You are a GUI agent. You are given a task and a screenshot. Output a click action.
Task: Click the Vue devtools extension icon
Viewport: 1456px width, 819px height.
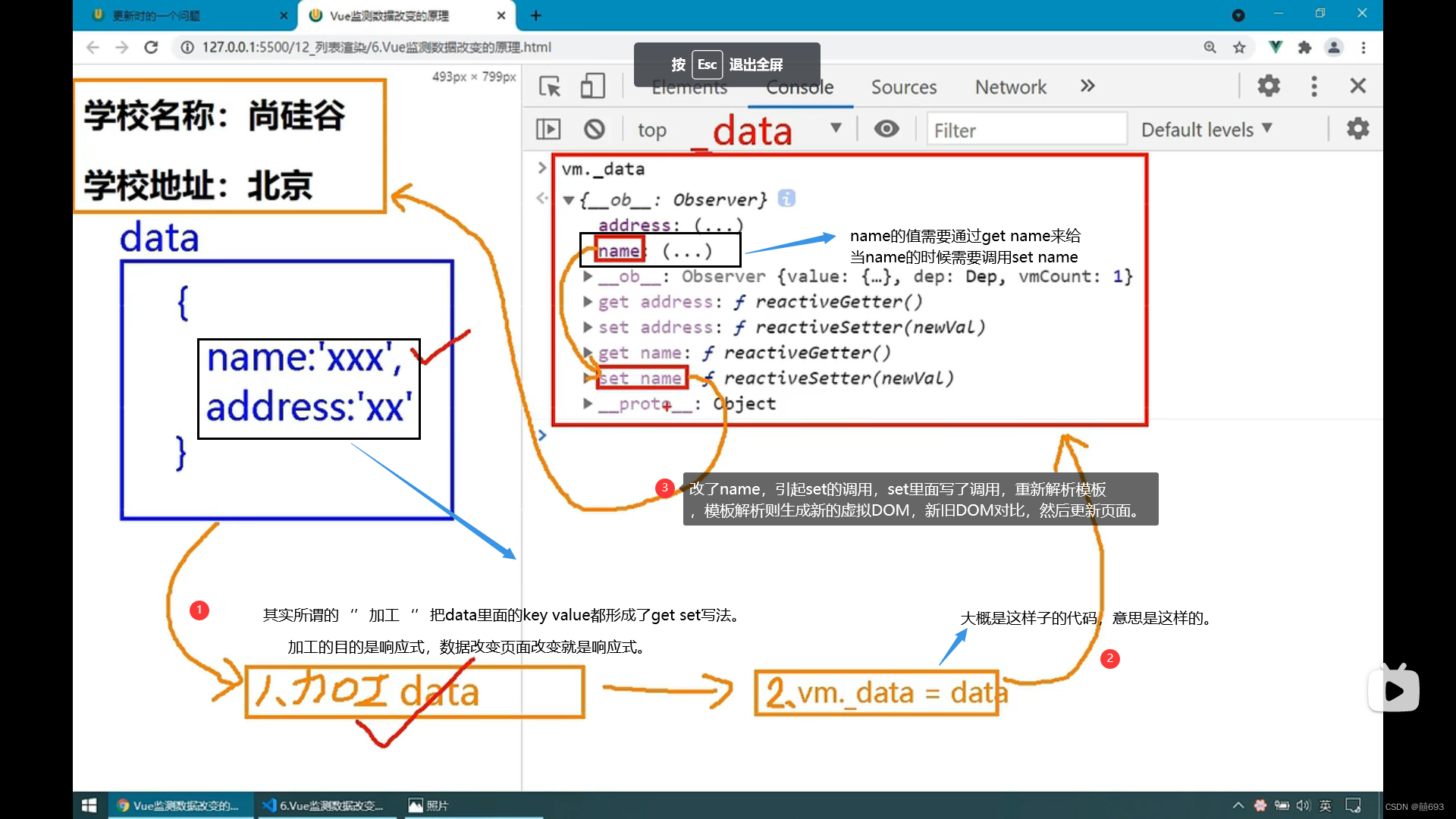tap(1276, 47)
